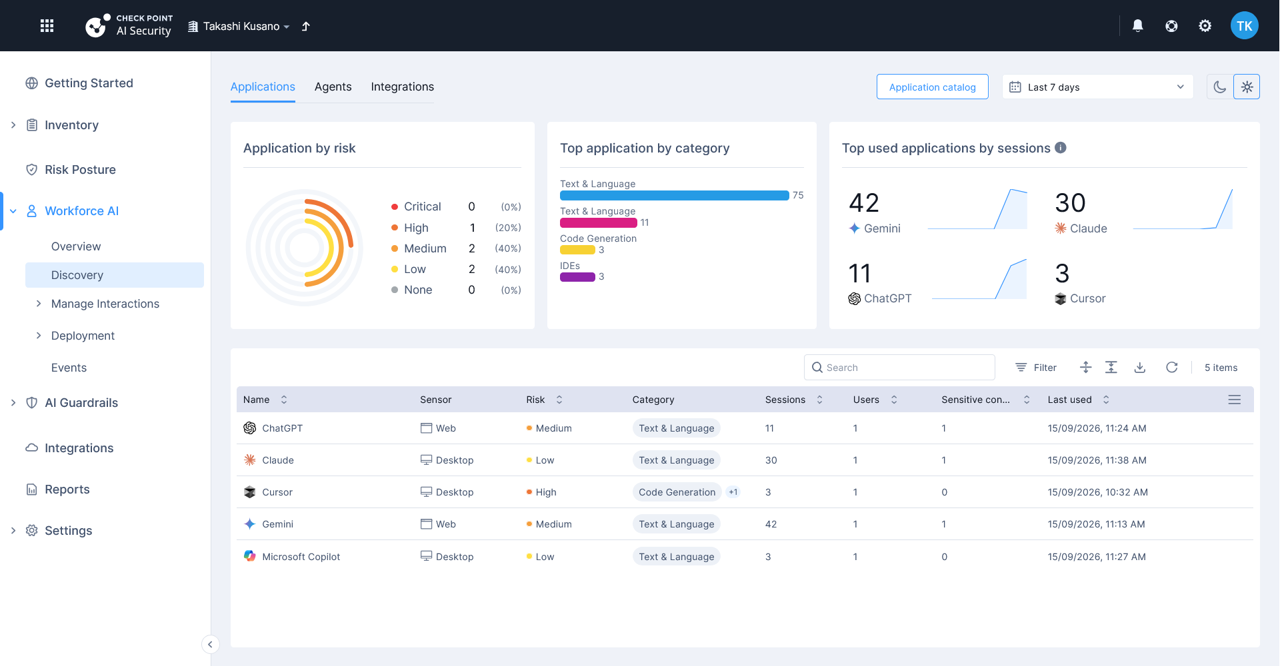Viewport: 1280px width, 666px height.
Task: Open the notifications bell
Action: click(x=1138, y=26)
